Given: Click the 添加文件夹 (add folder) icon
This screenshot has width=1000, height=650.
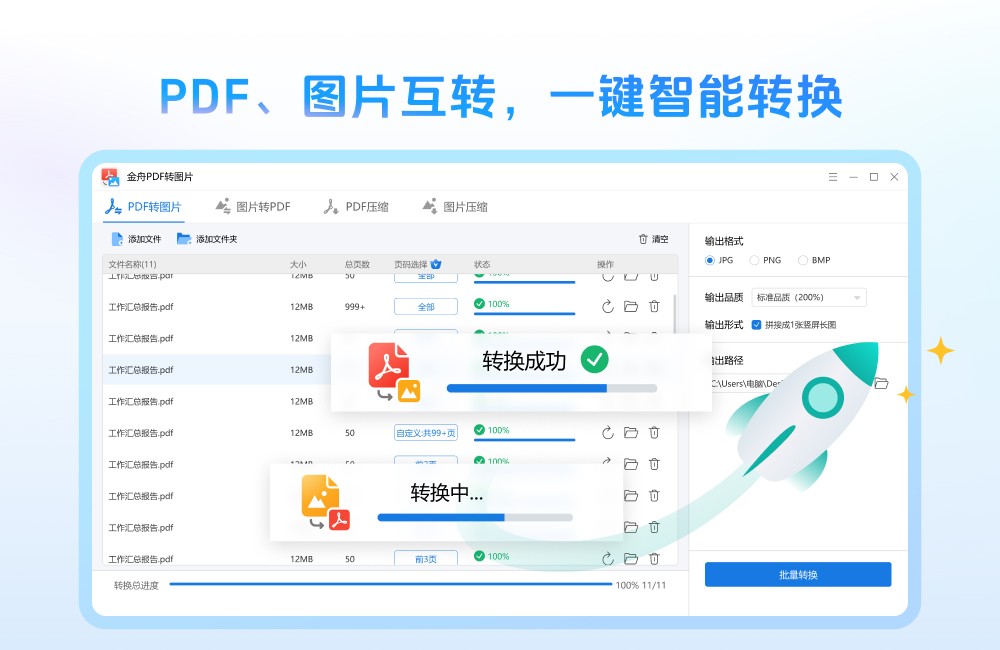Looking at the screenshot, I should (x=183, y=239).
